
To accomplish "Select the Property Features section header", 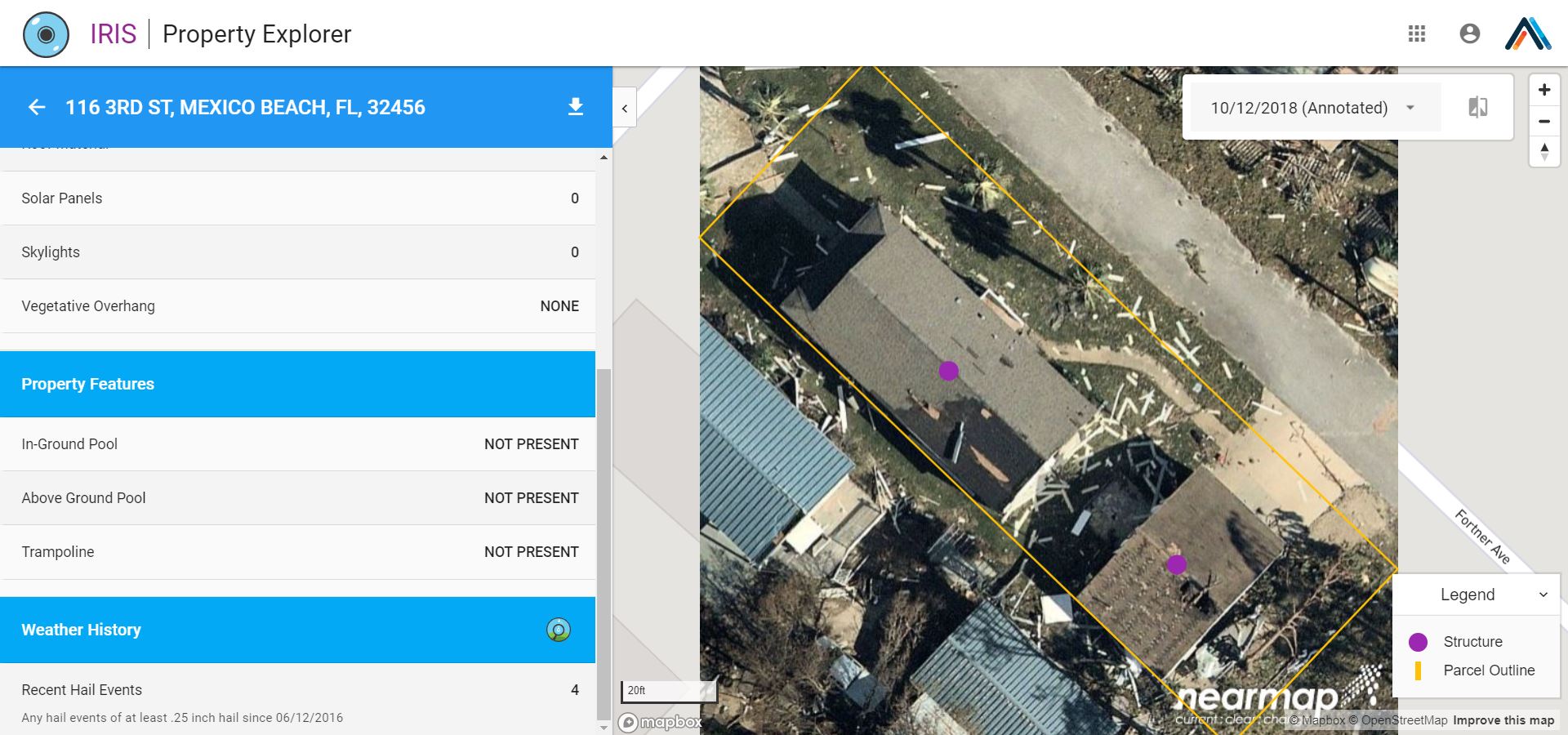I will point(298,384).
